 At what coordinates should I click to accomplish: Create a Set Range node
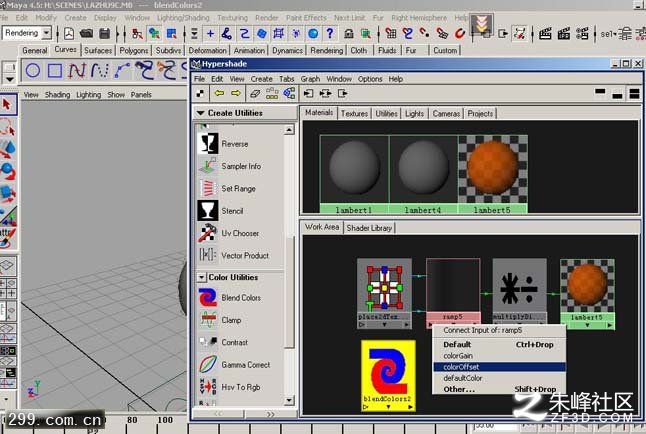[x=227, y=188]
